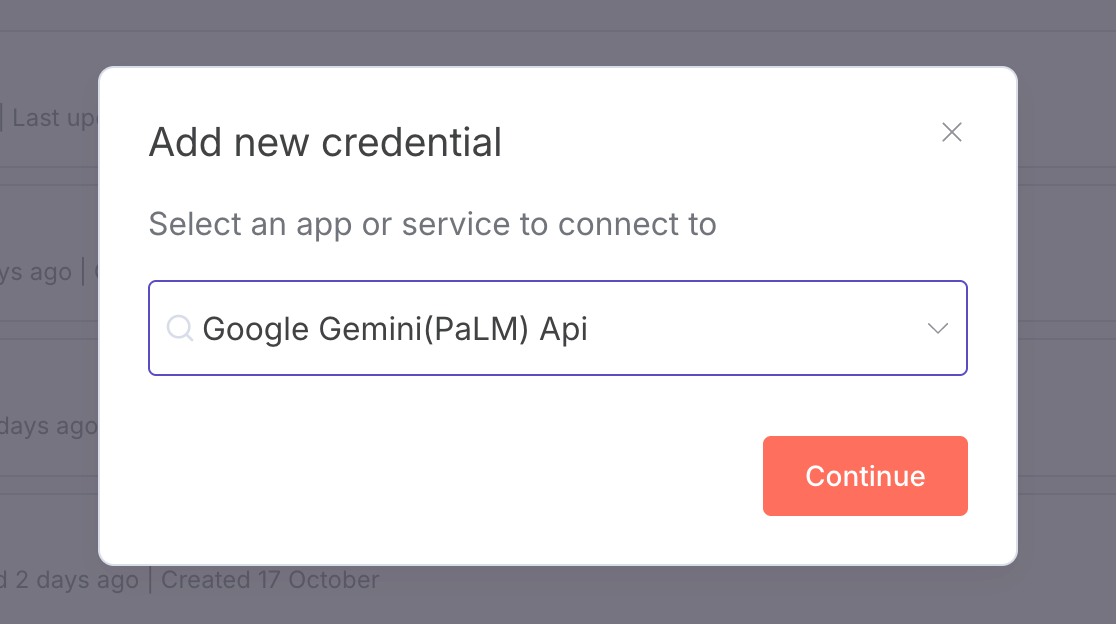Click the word "Google" in the service field
This screenshot has height=624, width=1116.
(x=257, y=328)
